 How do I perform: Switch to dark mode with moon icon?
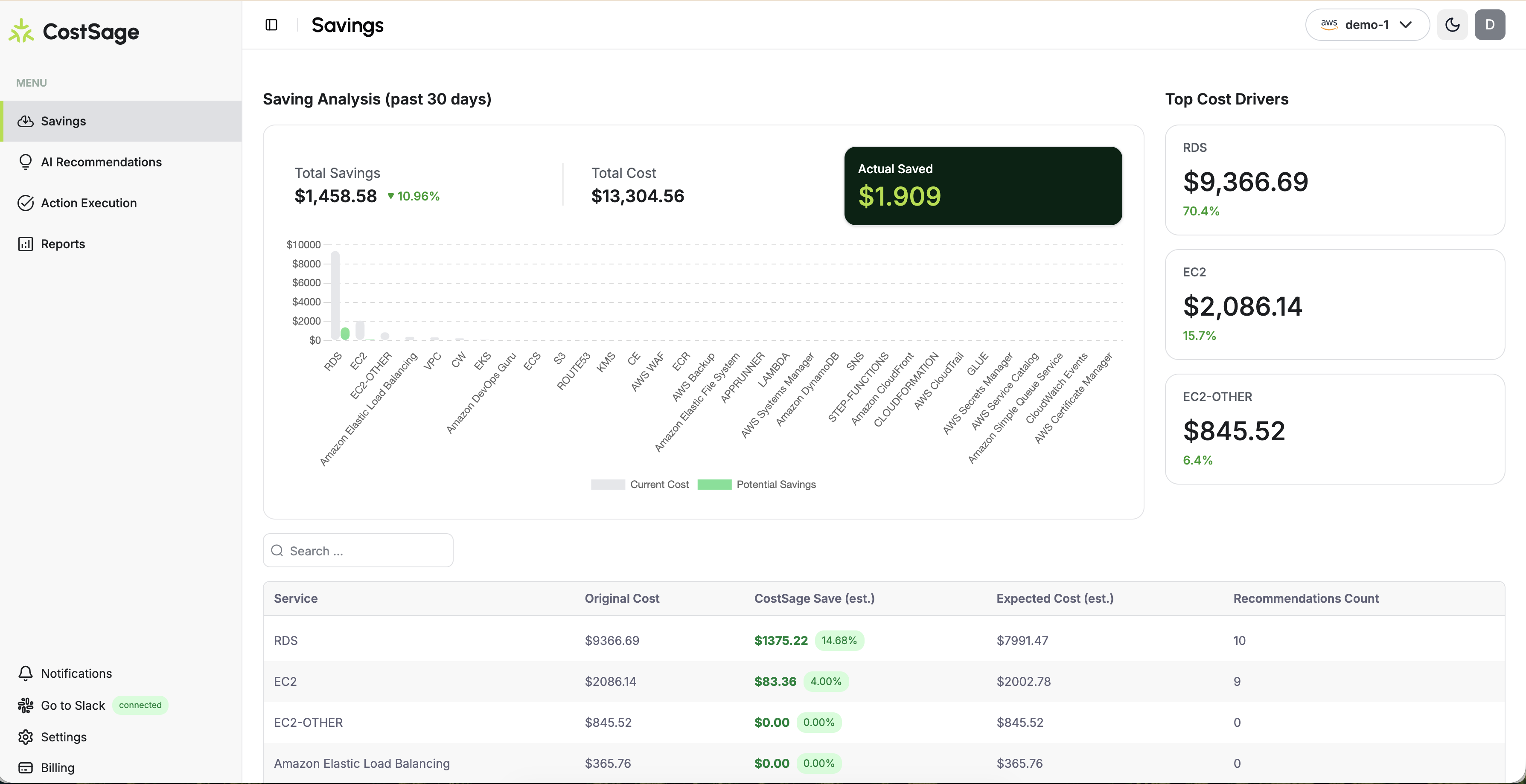click(1452, 25)
